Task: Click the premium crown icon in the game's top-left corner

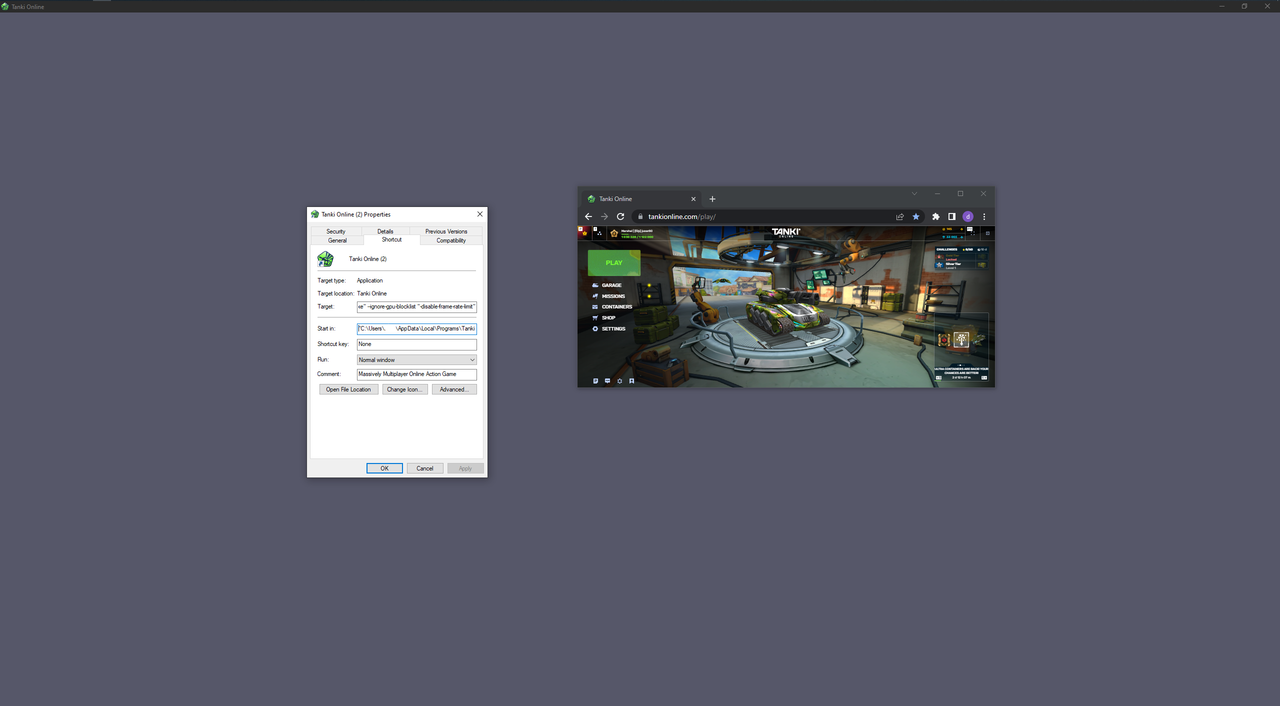Action: tap(585, 234)
